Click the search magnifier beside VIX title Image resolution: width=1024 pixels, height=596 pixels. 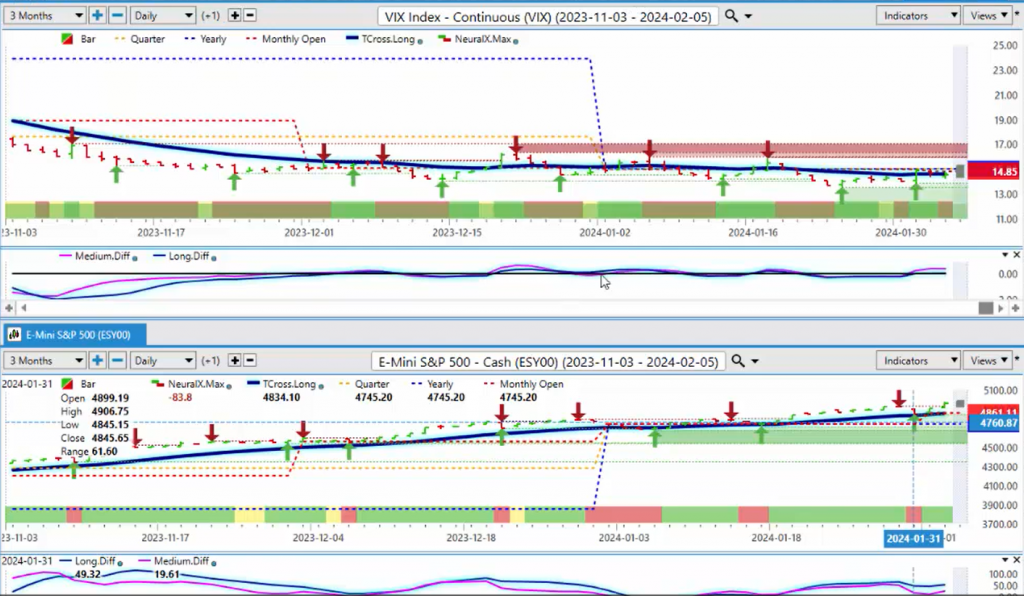point(731,16)
